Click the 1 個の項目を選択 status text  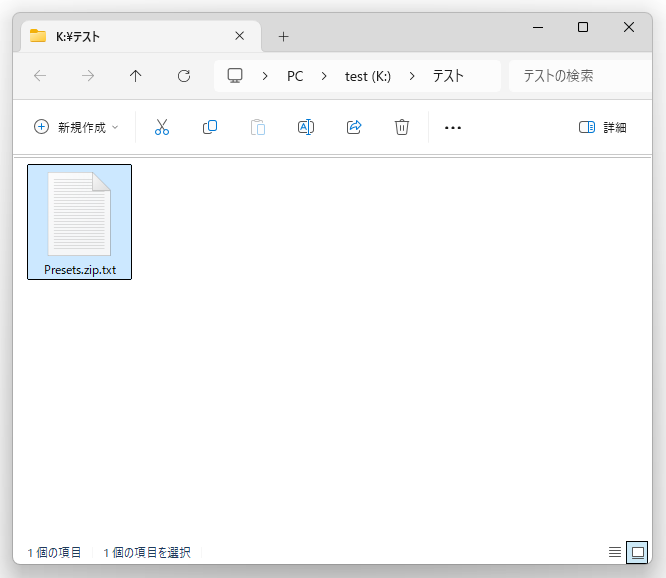(x=147, y=553)
